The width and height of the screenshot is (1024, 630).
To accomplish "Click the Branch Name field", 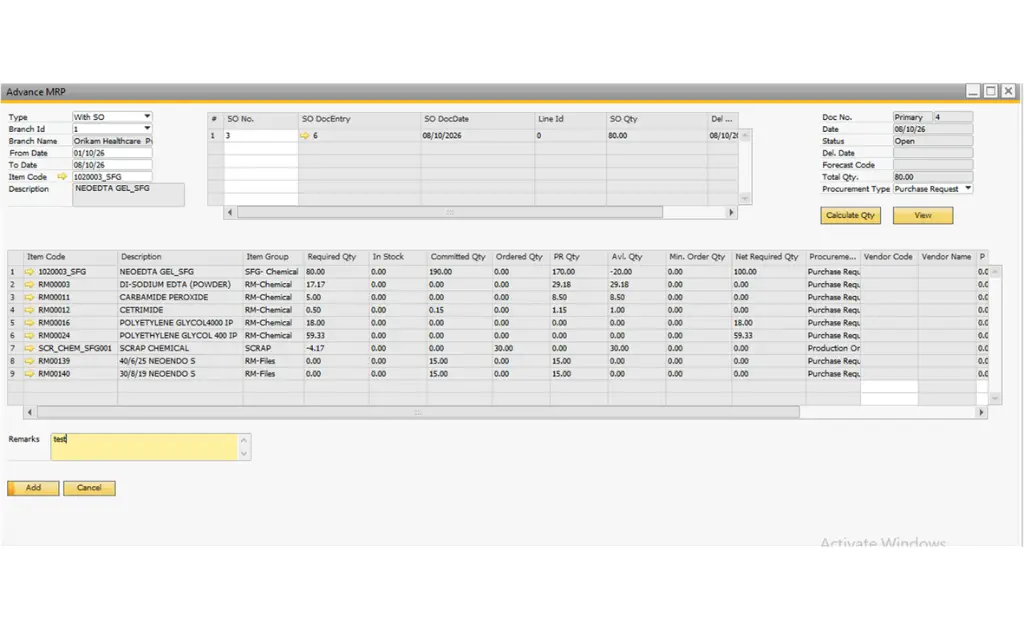I will 112,141.
